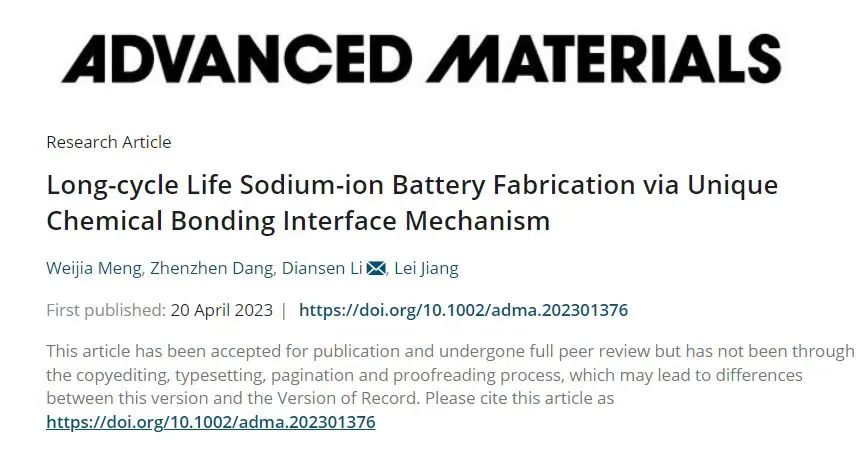Click the 'First published:' label
This screenshot has width=861, height=457.
pyautogui.click(x=105, y=310)
